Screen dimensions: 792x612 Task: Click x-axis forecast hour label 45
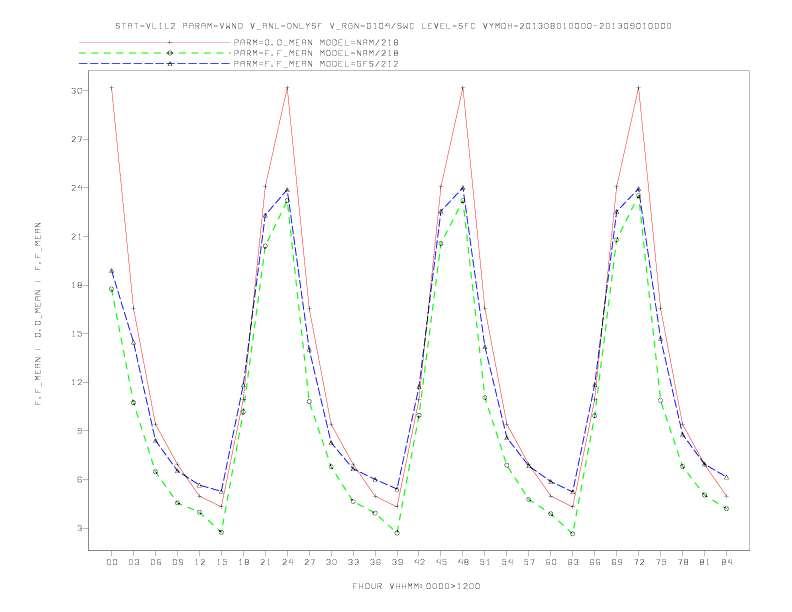(441, 562)
